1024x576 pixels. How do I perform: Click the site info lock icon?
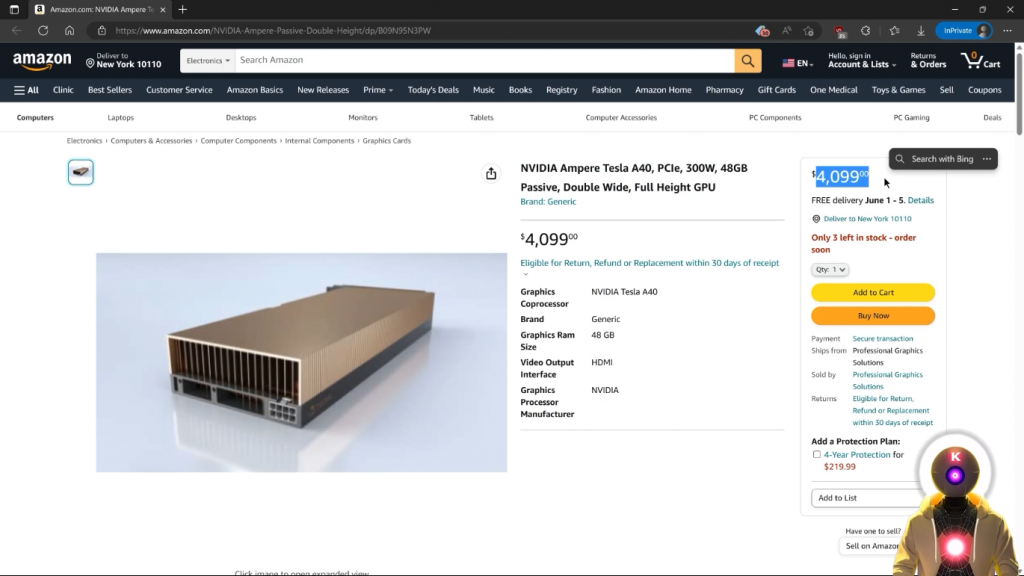coord(102,31)
